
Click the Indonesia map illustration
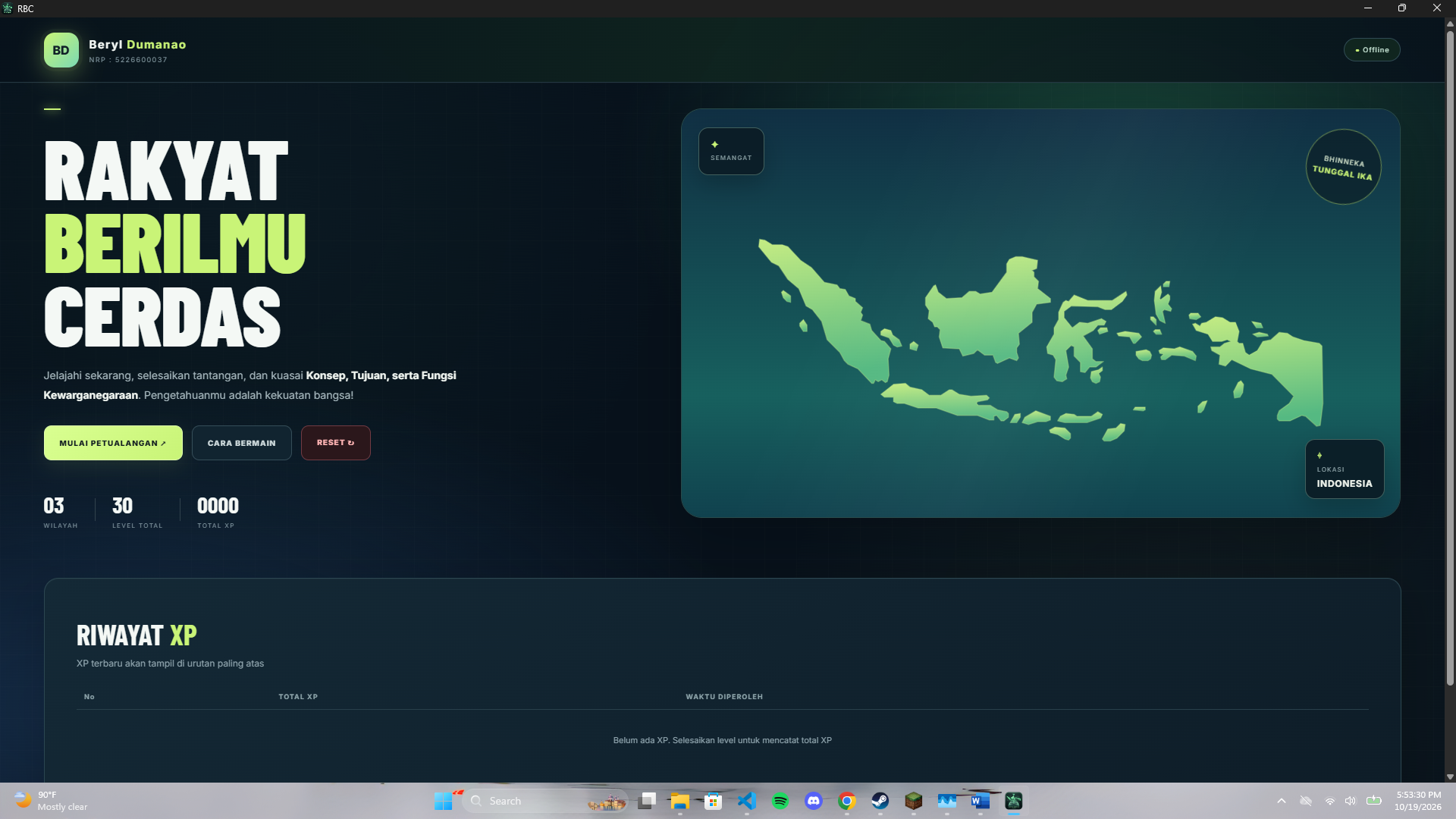1040,340
